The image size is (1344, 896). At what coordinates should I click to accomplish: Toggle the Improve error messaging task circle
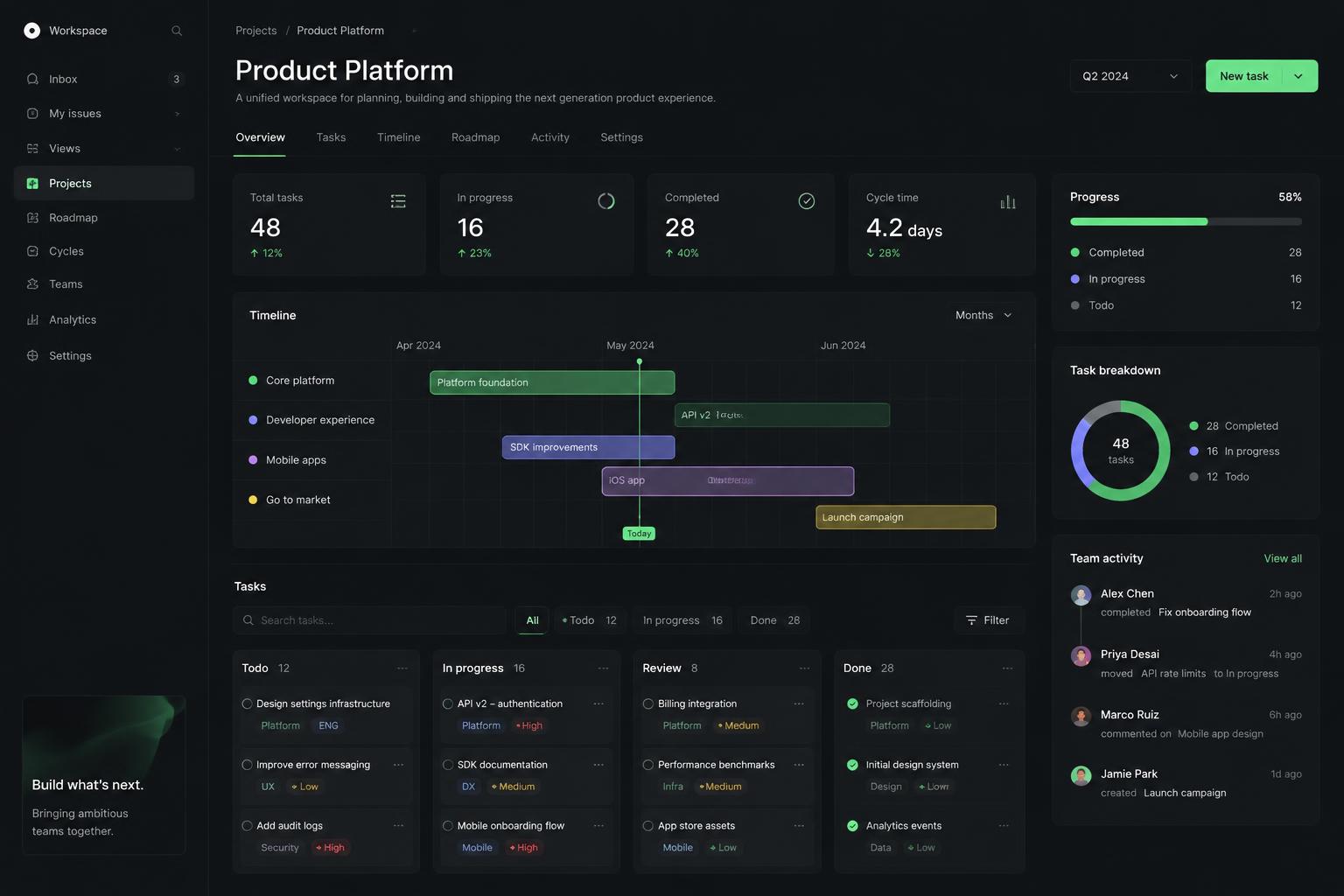[x=247, y=765]
